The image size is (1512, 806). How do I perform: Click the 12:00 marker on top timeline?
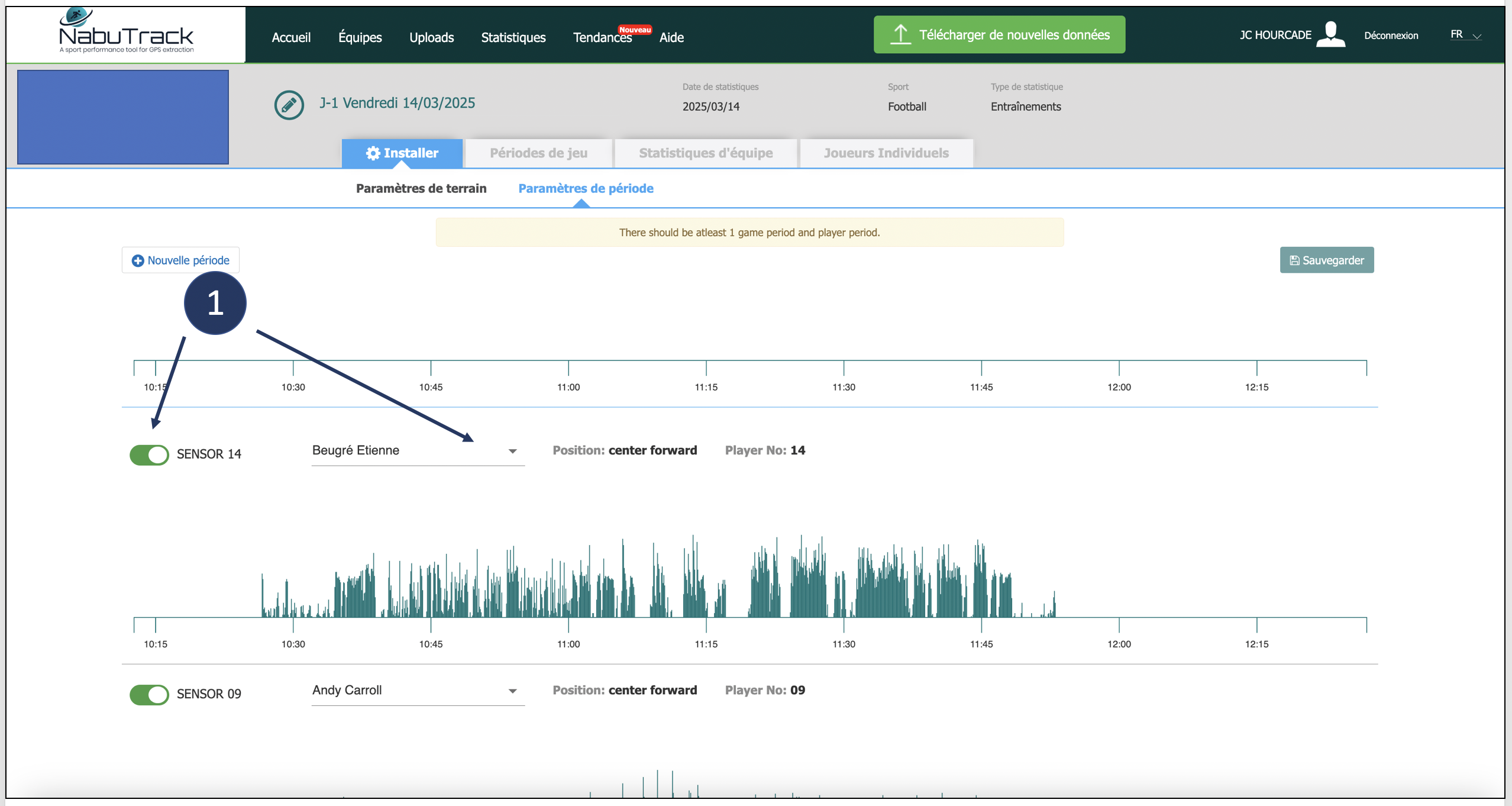pos(1119,387)
